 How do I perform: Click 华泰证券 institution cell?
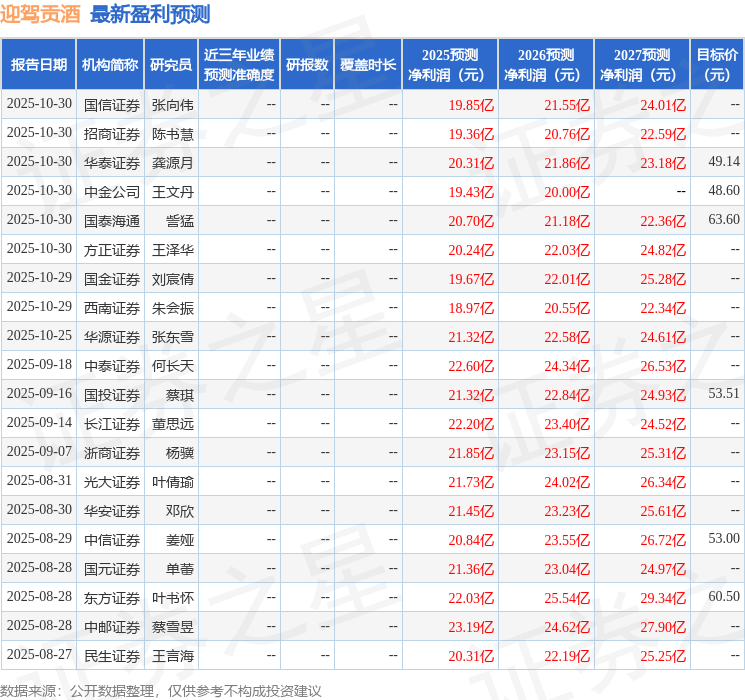click(112, 163)
